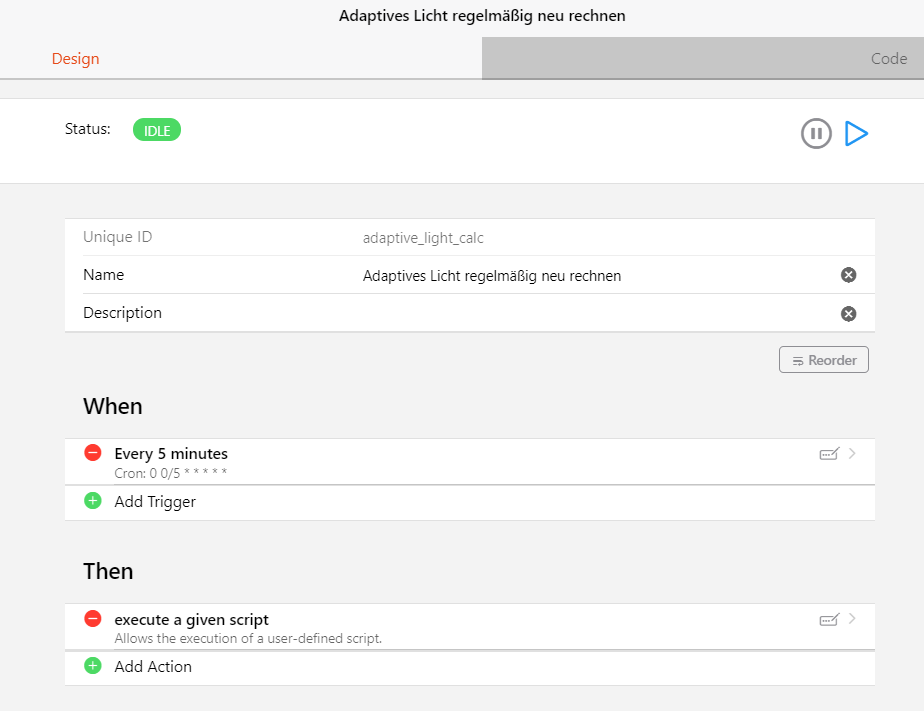The height and width of the screenshot is (711, 924).
Task: Edit the cron trigger with the pencil icon
Action: point(829,454)
